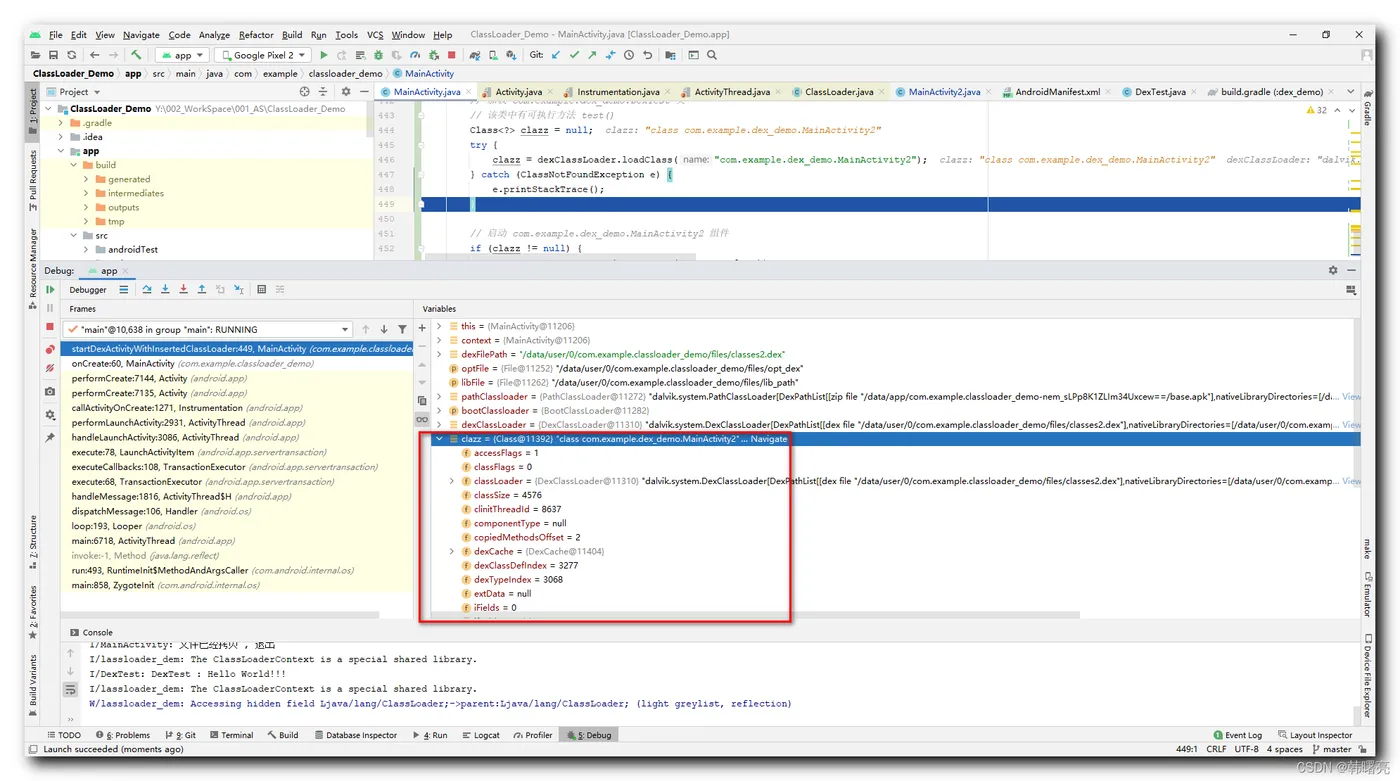This screenshot has width=1400, height=781.
Task: Switch to the AndroidManifest.xml editor tab
Action: click(1057, 92)
